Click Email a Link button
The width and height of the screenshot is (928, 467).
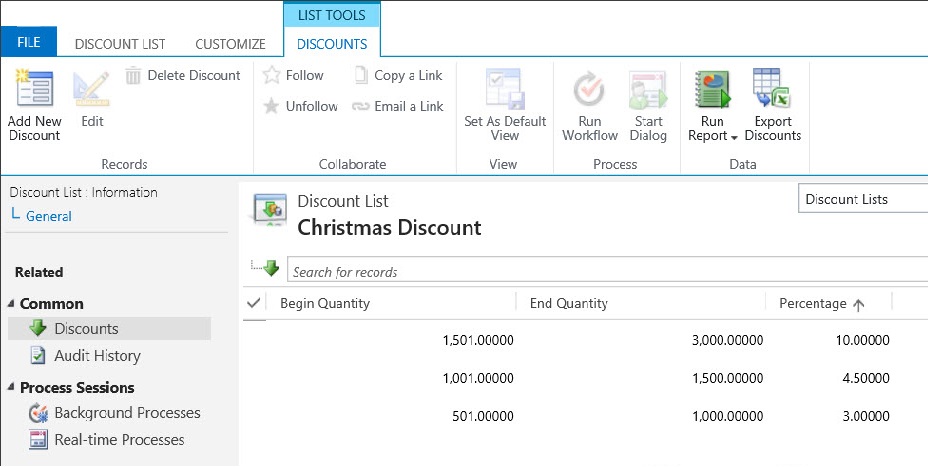[x=398, y=107]
